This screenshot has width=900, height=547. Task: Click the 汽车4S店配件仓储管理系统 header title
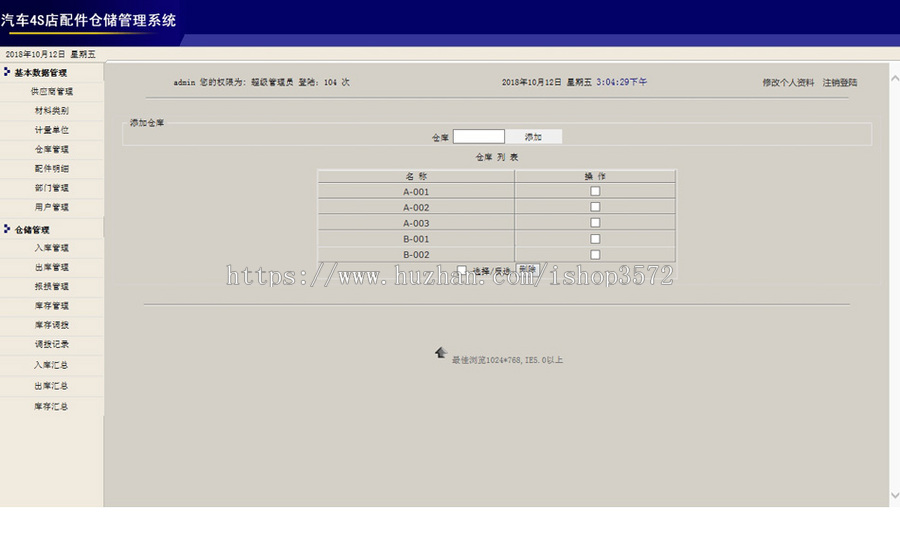[88, 21]
